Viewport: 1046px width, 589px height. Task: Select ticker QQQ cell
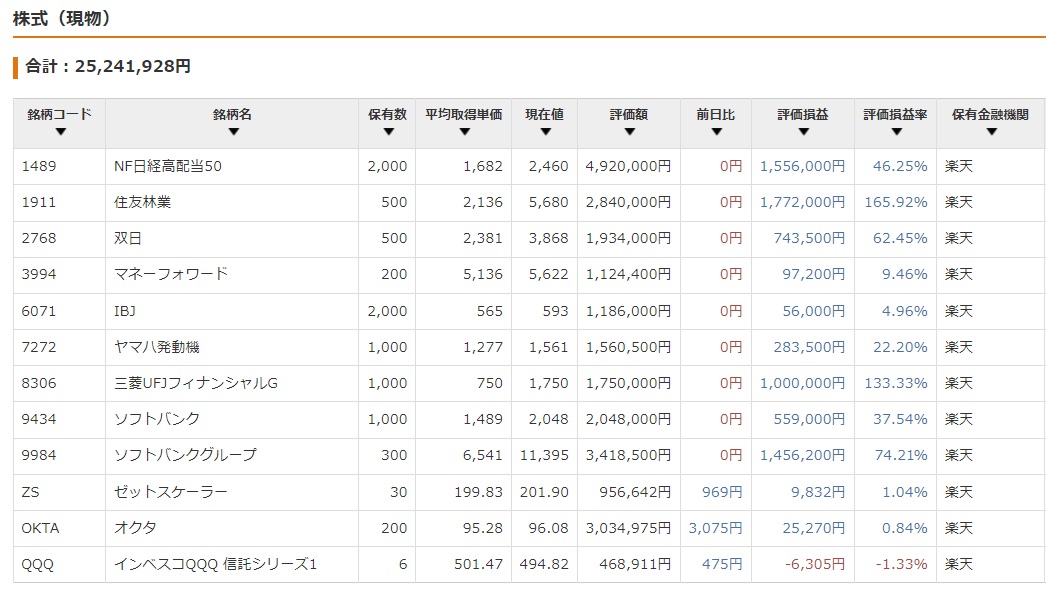point(59,564)
